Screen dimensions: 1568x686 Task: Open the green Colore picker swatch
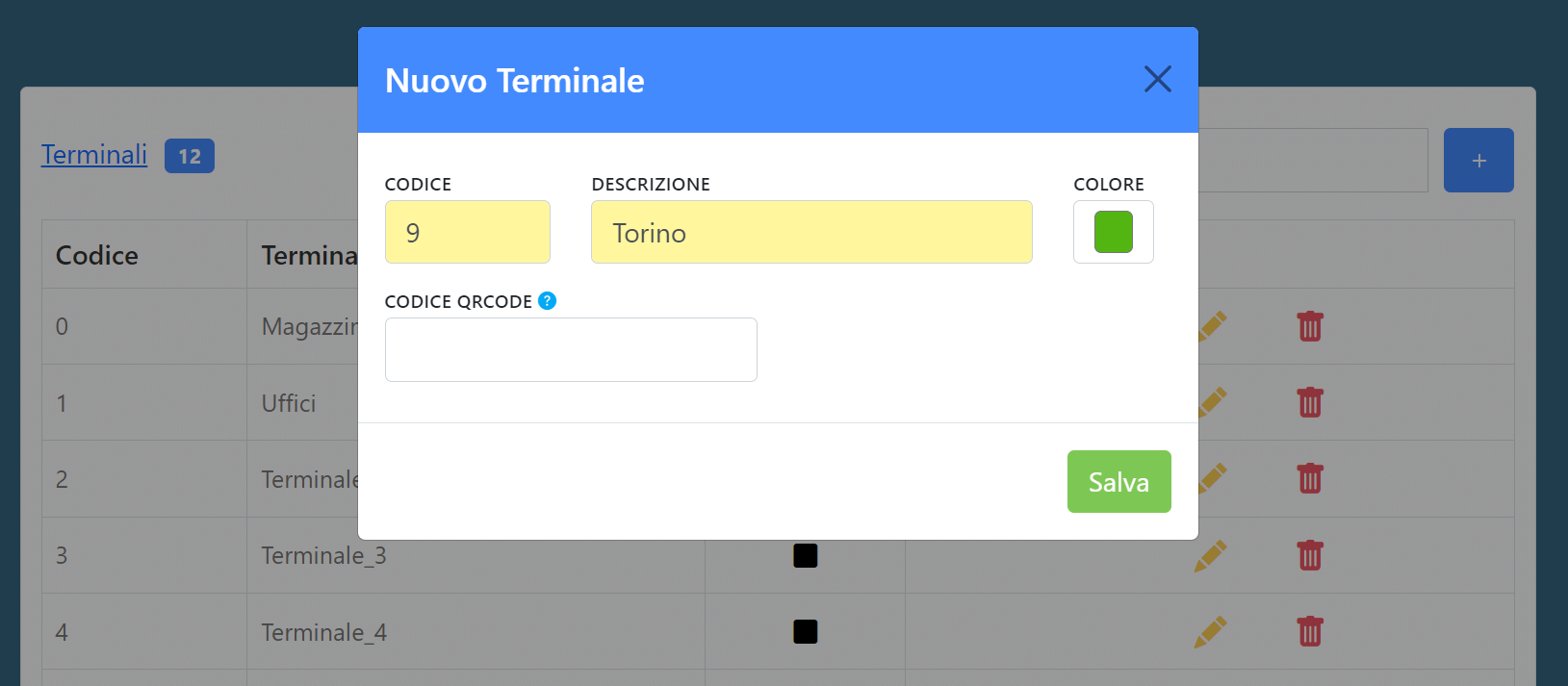tap(1113, 232)
